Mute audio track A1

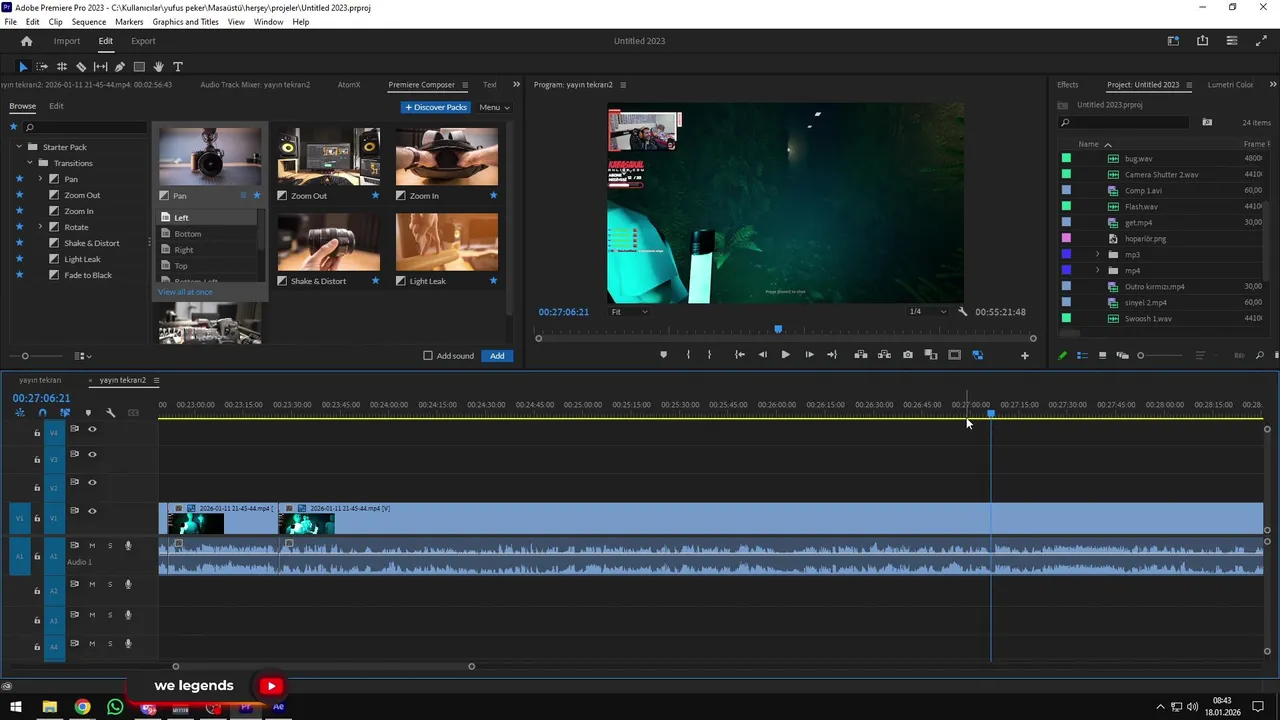92,546
